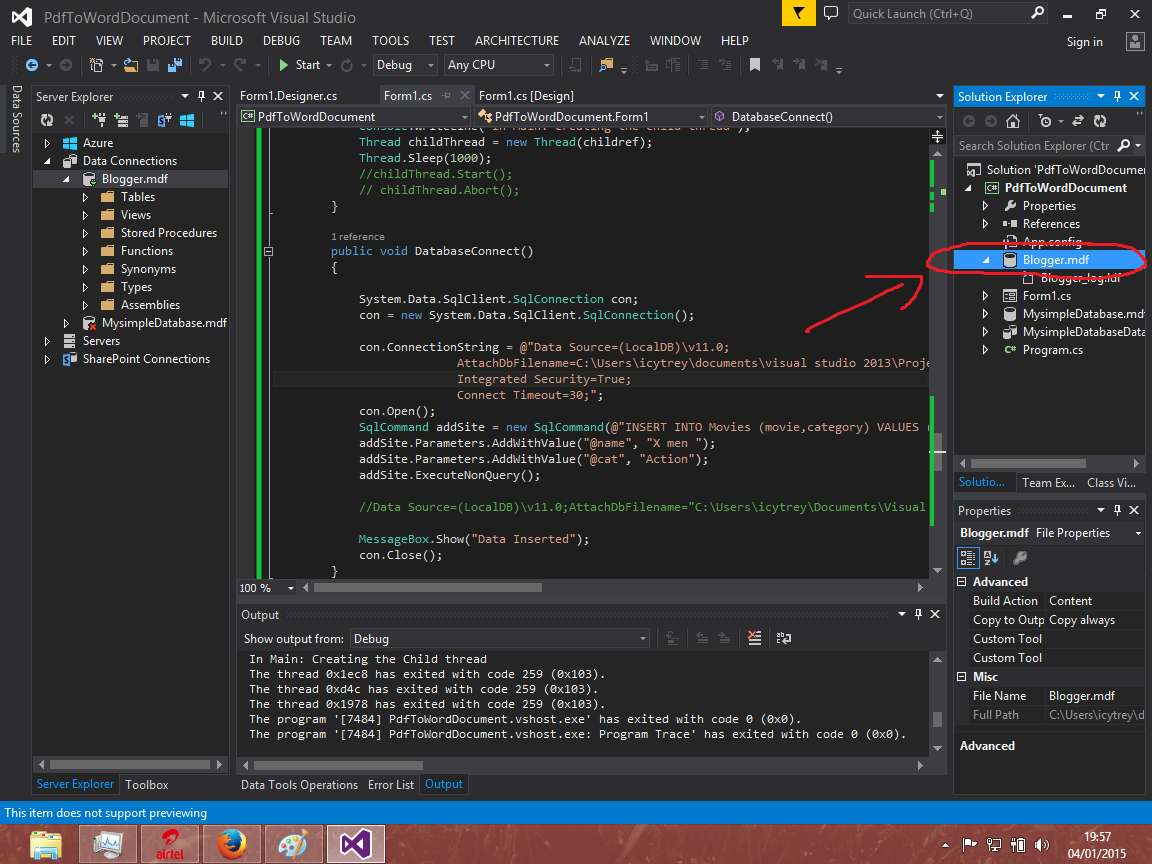Click Sync with Active Document icon
The image size is (1152, 864).
[x=1078, y=121]
